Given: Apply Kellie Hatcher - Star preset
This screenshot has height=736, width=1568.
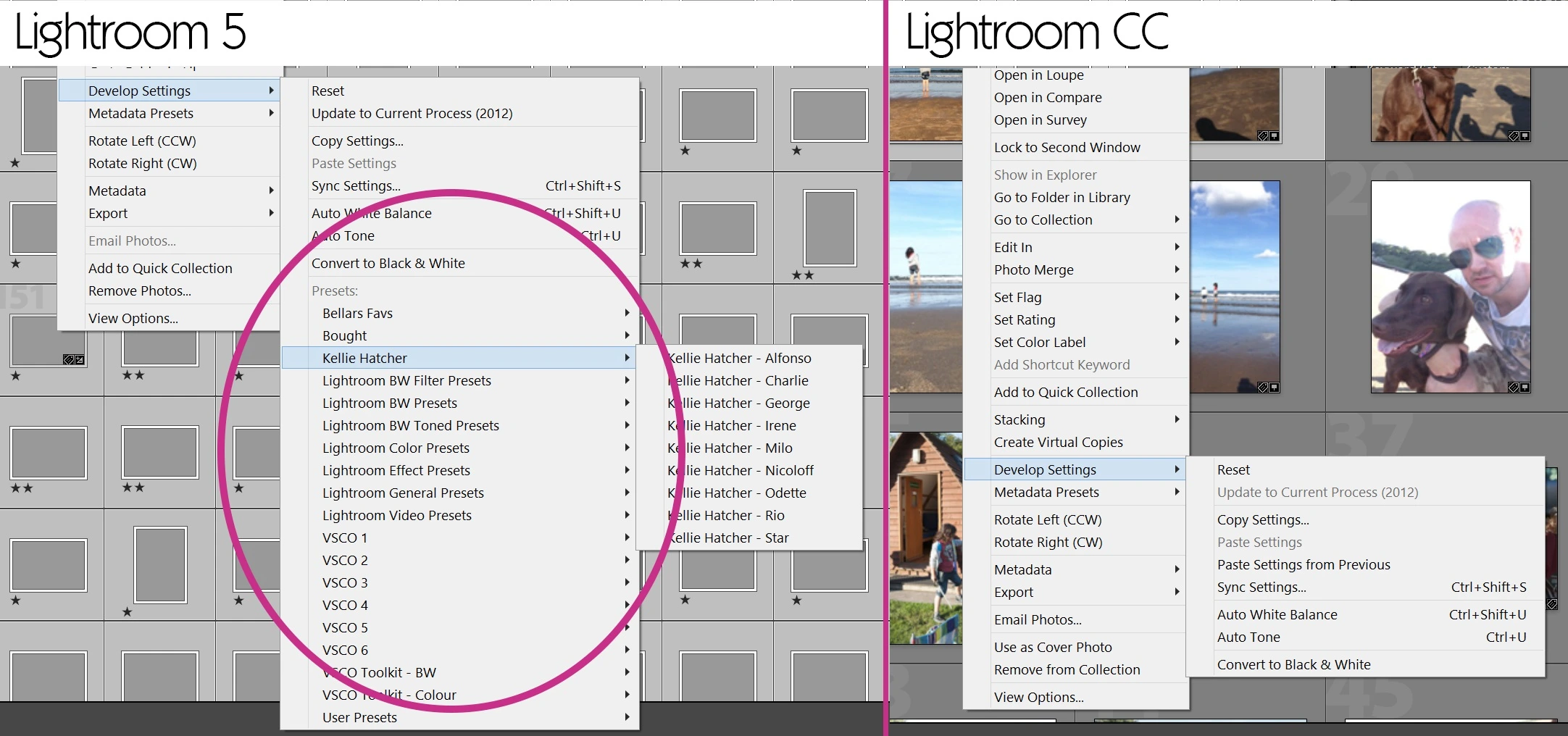Looking at the screenshot, I should click(749, 538).
